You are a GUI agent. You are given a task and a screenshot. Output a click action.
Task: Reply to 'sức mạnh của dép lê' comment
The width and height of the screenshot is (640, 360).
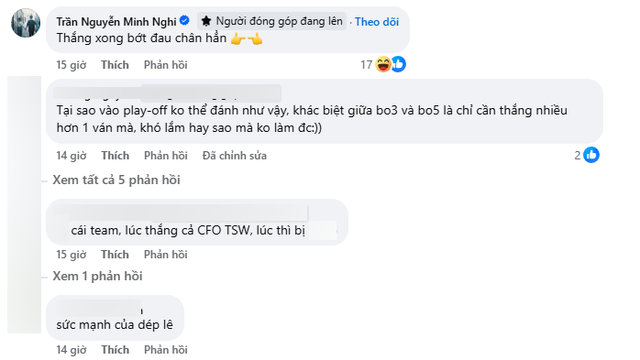point(166,350)
